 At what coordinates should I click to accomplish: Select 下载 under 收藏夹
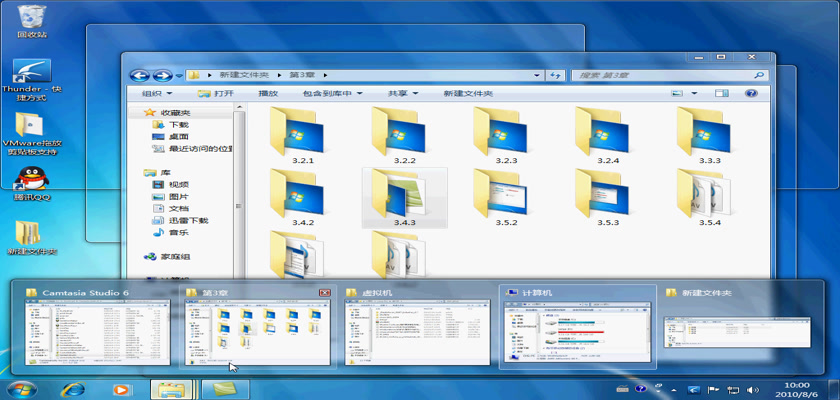coord(178,125)
